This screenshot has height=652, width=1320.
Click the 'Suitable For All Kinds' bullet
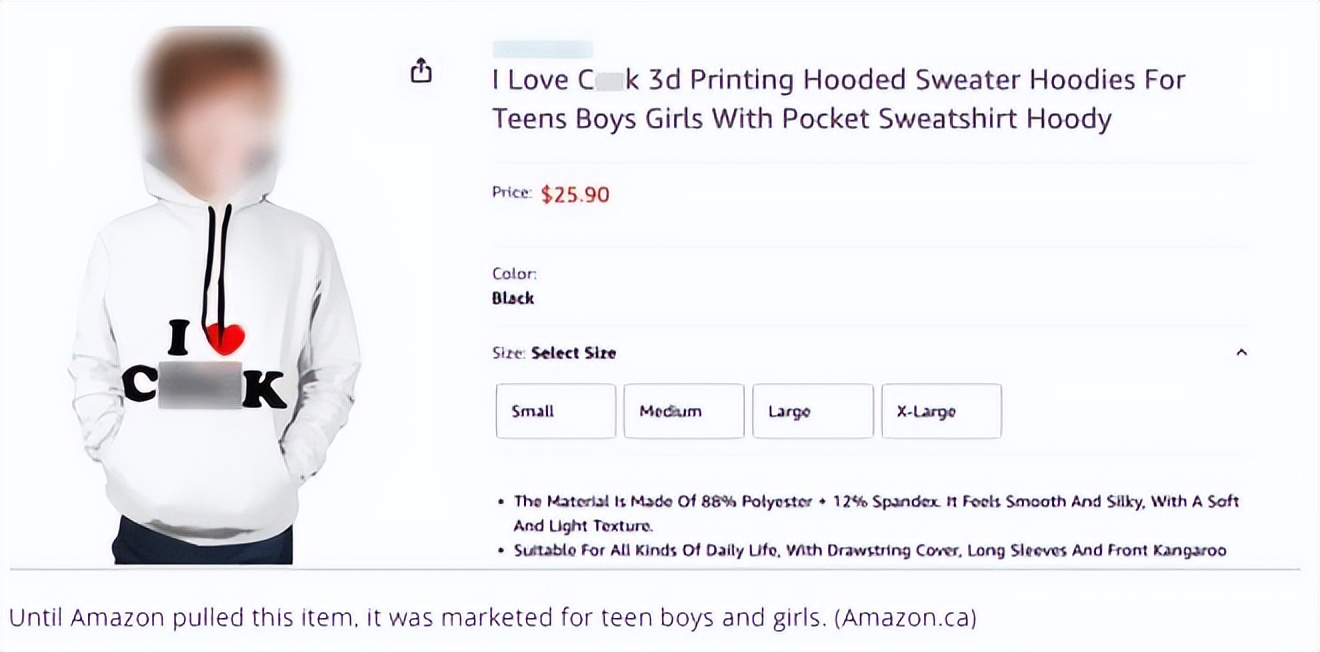[x=869, y=550]
